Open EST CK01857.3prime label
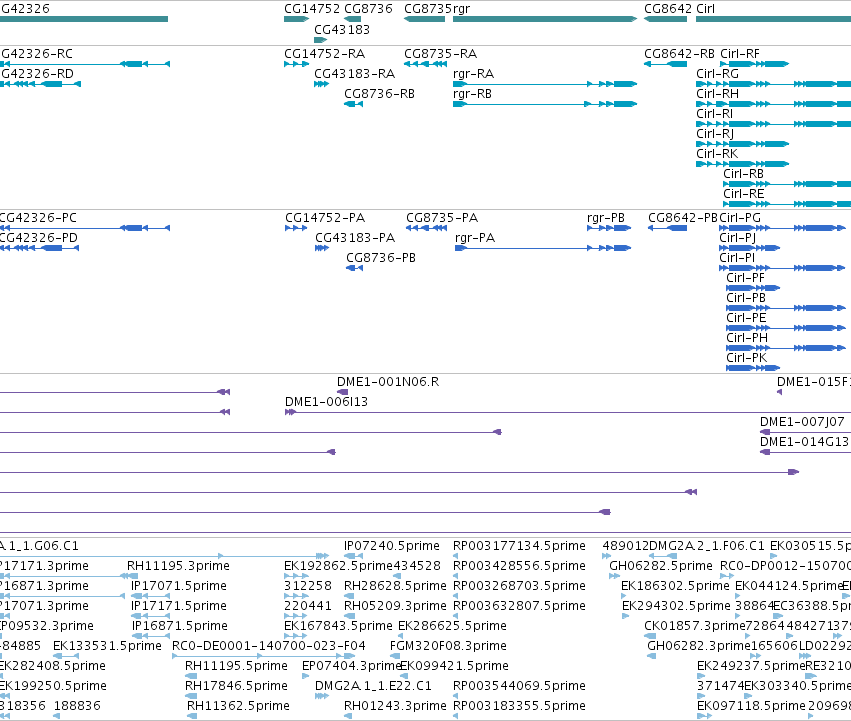Viewport: 851px width, 721px height. coord(694,626)
